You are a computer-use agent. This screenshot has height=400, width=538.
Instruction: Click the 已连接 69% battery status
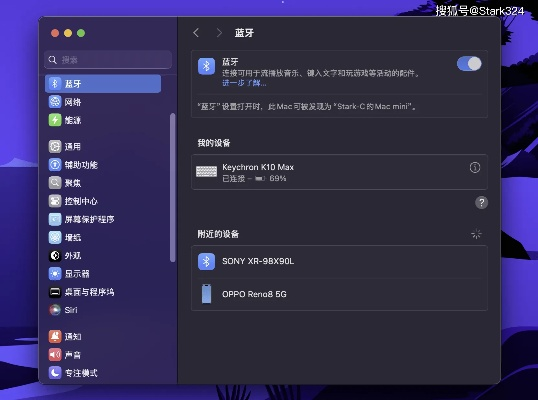254,178
